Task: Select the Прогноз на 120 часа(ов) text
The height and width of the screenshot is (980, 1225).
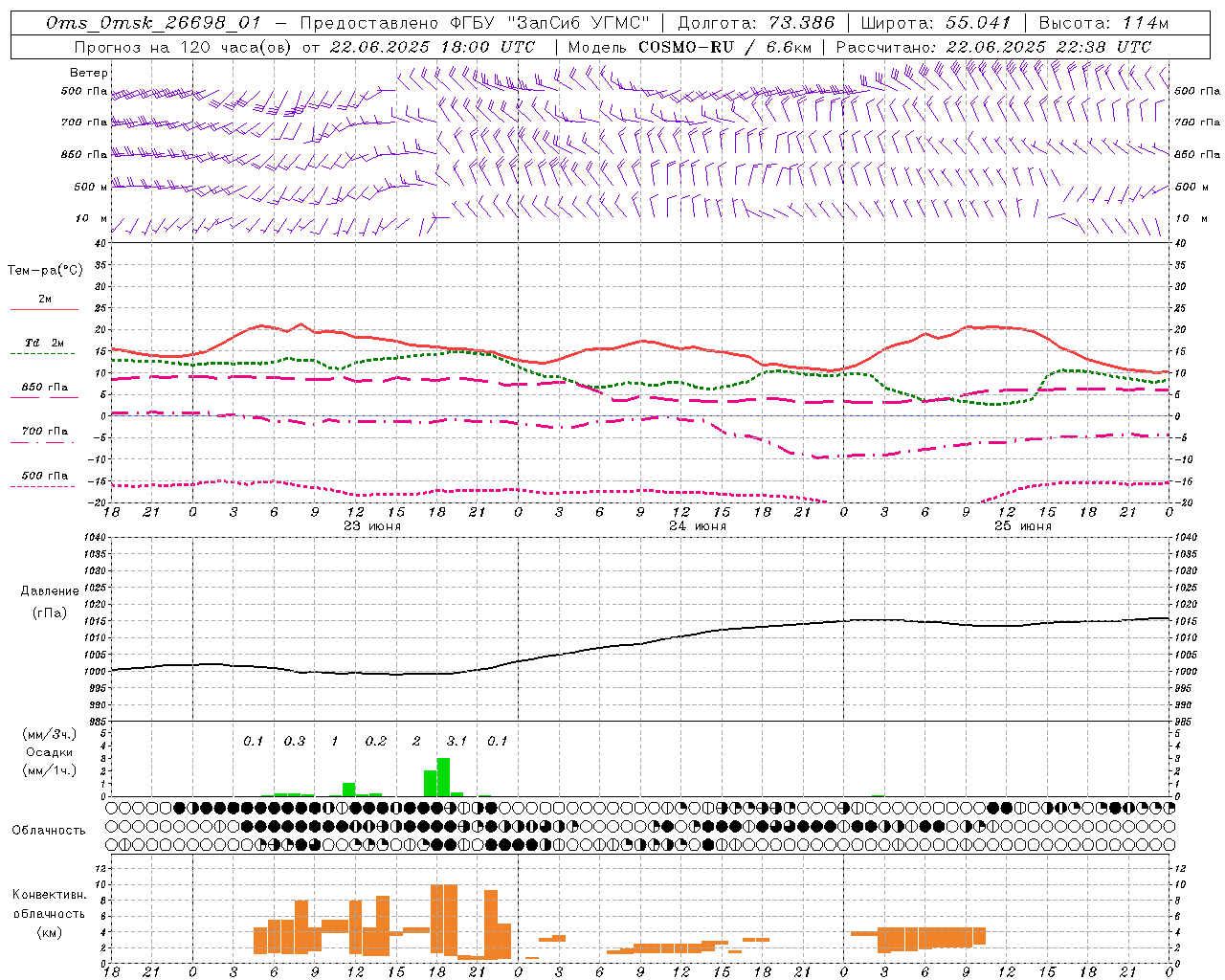Action: pyautogui.click(x=184, y=47)
